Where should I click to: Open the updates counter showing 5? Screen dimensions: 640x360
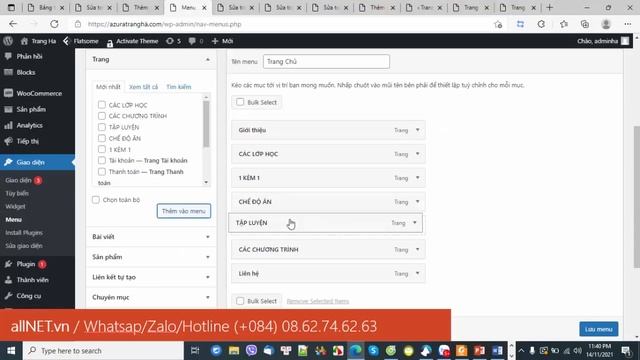coord(173,41)
